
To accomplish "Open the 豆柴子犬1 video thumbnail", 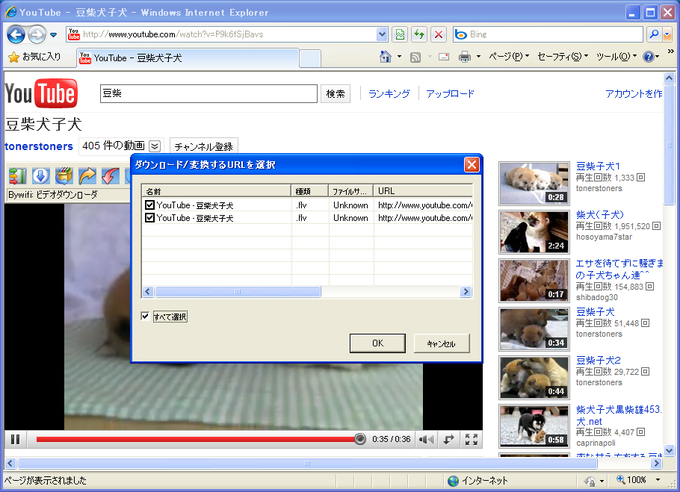I will [534, 183].
